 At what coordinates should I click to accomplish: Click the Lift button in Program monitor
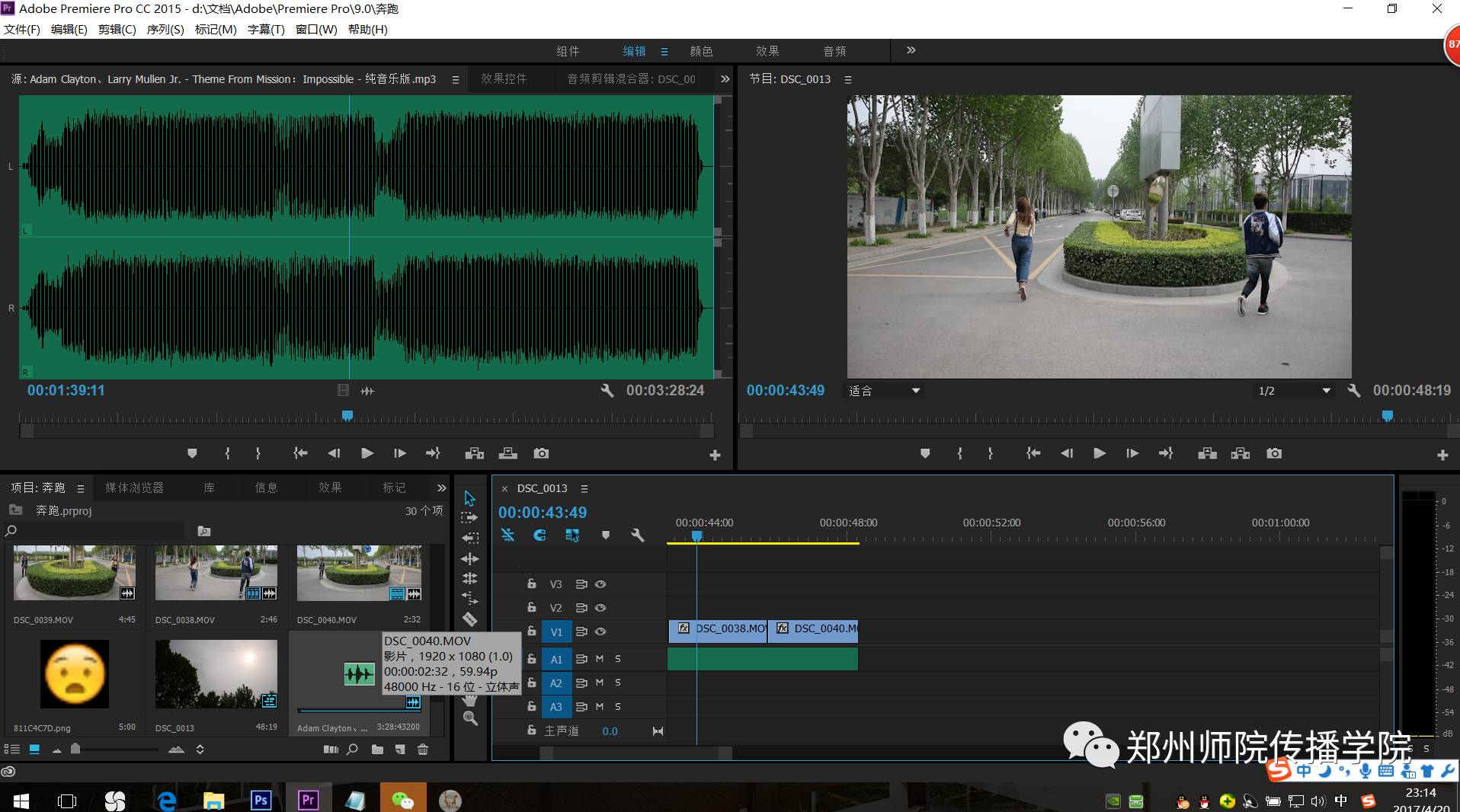[1207, 453]
